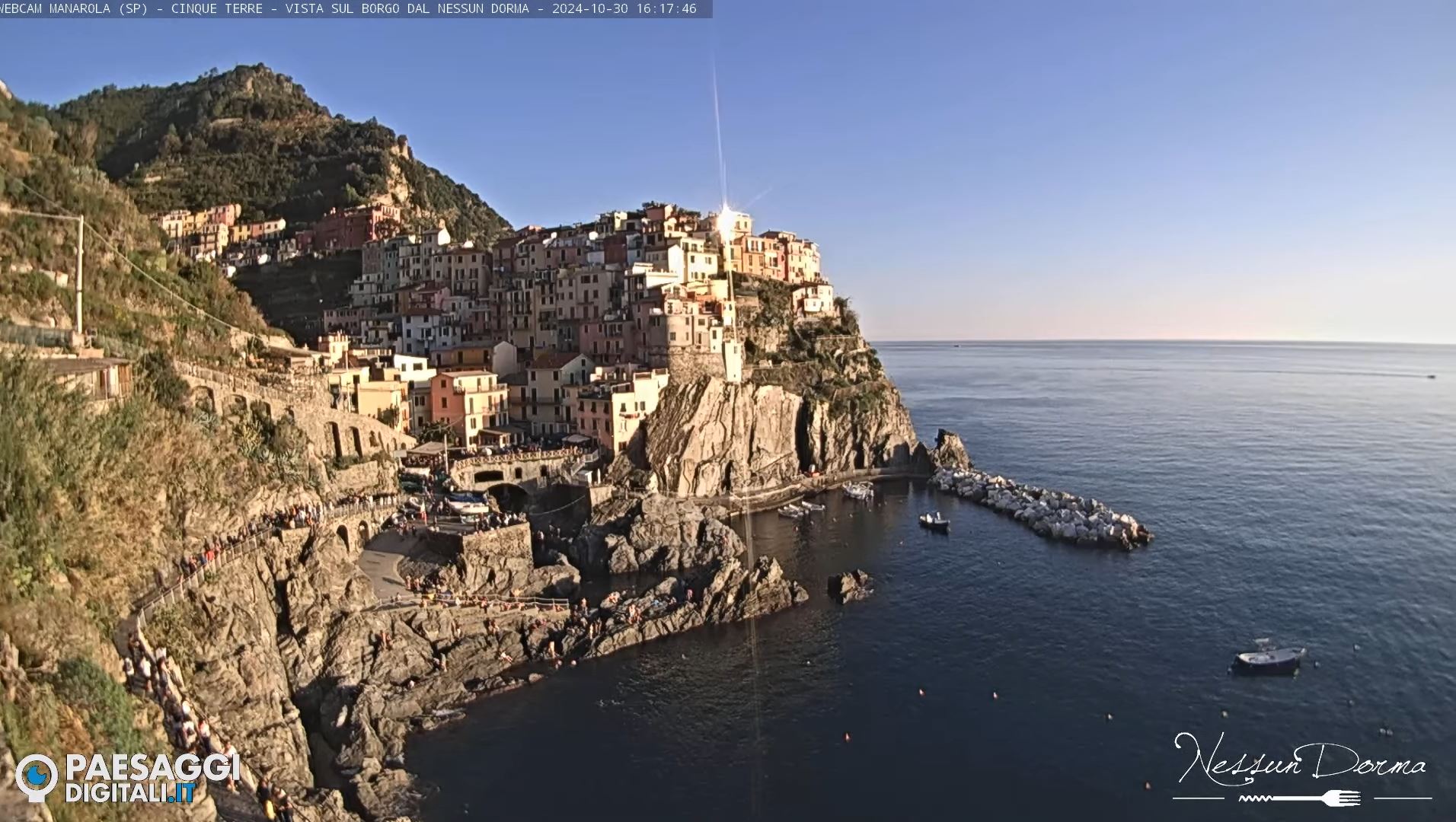
Task: Click the isolated rock in the harbor
Action: pos(848,585)
